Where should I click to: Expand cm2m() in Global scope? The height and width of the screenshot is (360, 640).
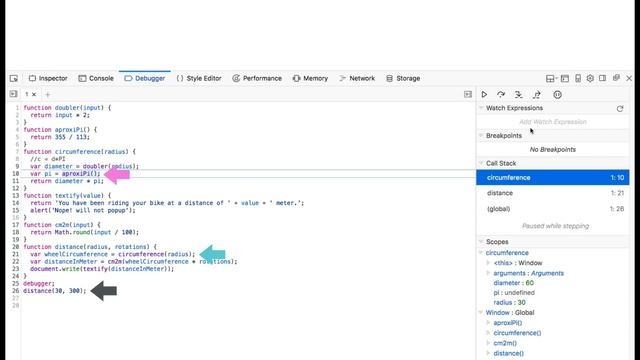[488, 343]
